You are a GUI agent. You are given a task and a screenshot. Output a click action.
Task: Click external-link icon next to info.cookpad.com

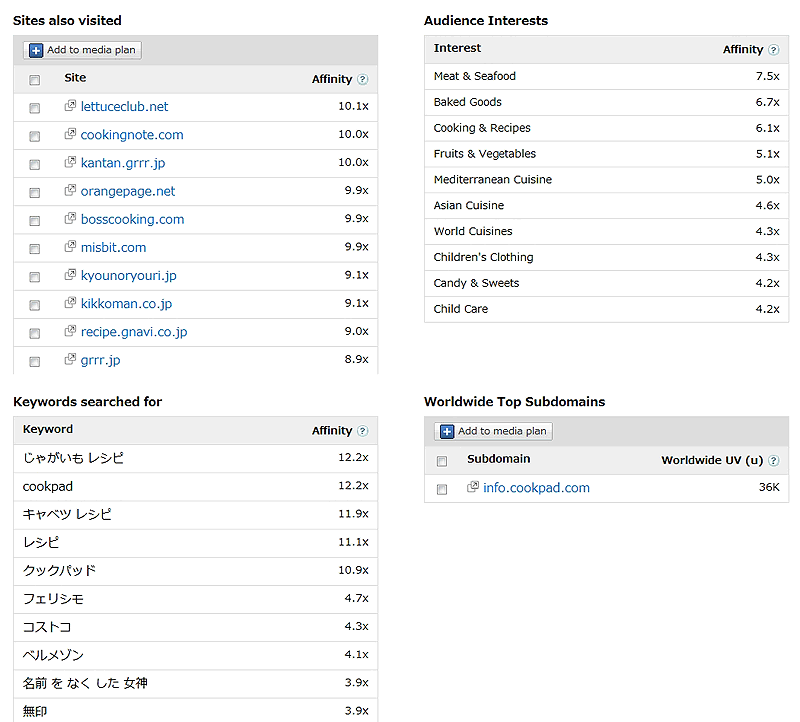click(473, 488)
